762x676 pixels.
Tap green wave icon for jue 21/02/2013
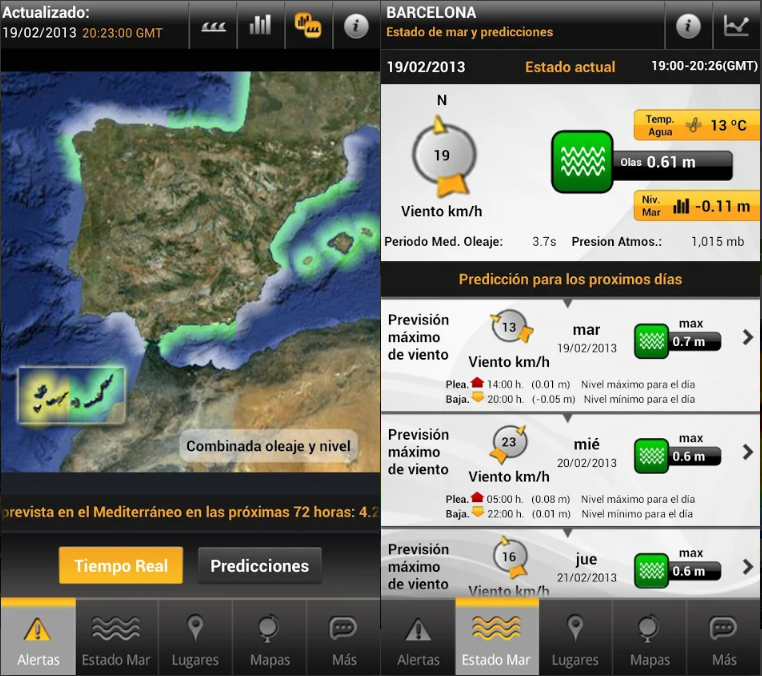pos(652,571)
